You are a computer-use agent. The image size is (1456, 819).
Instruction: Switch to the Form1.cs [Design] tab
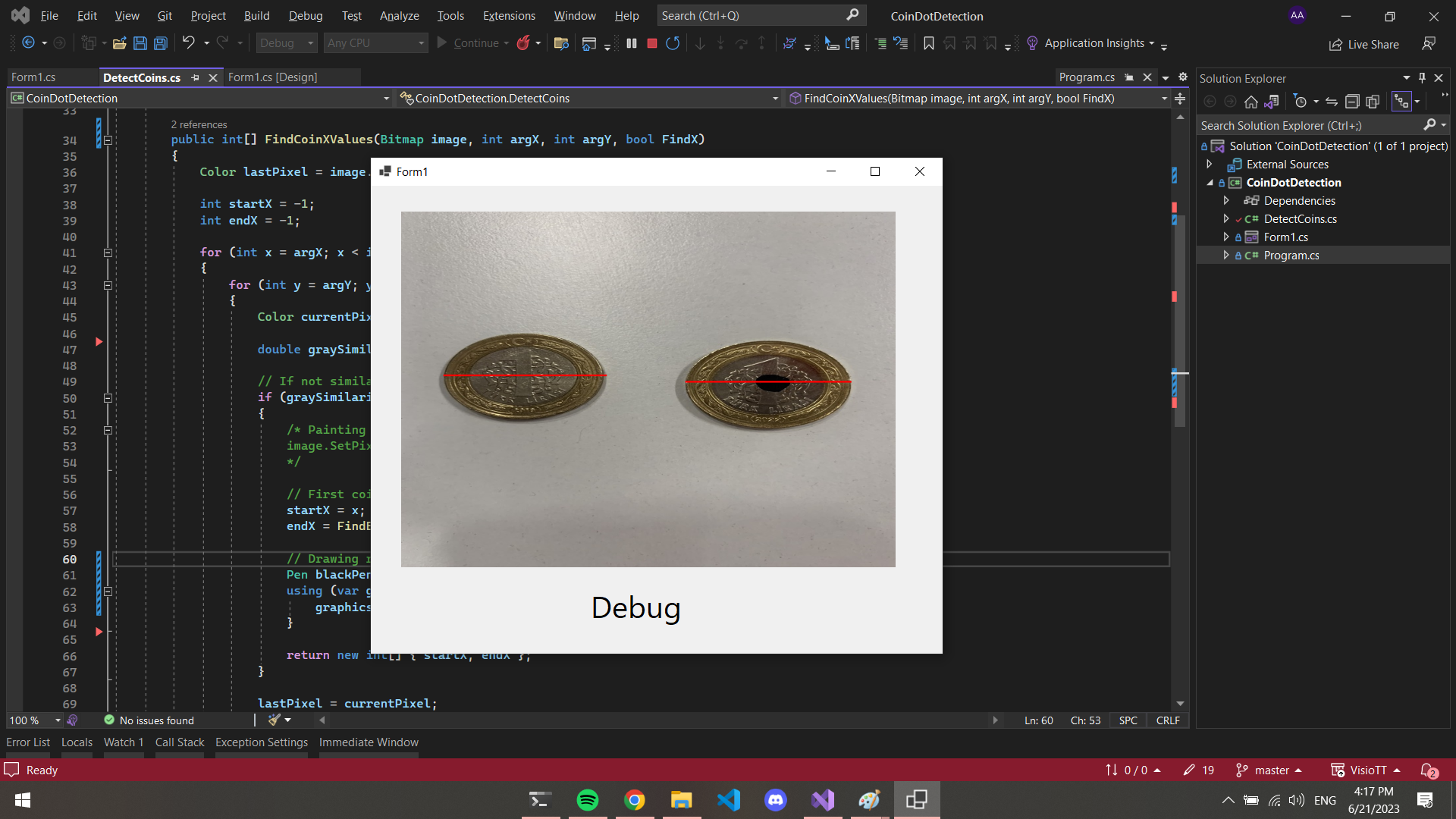point(272,77)
